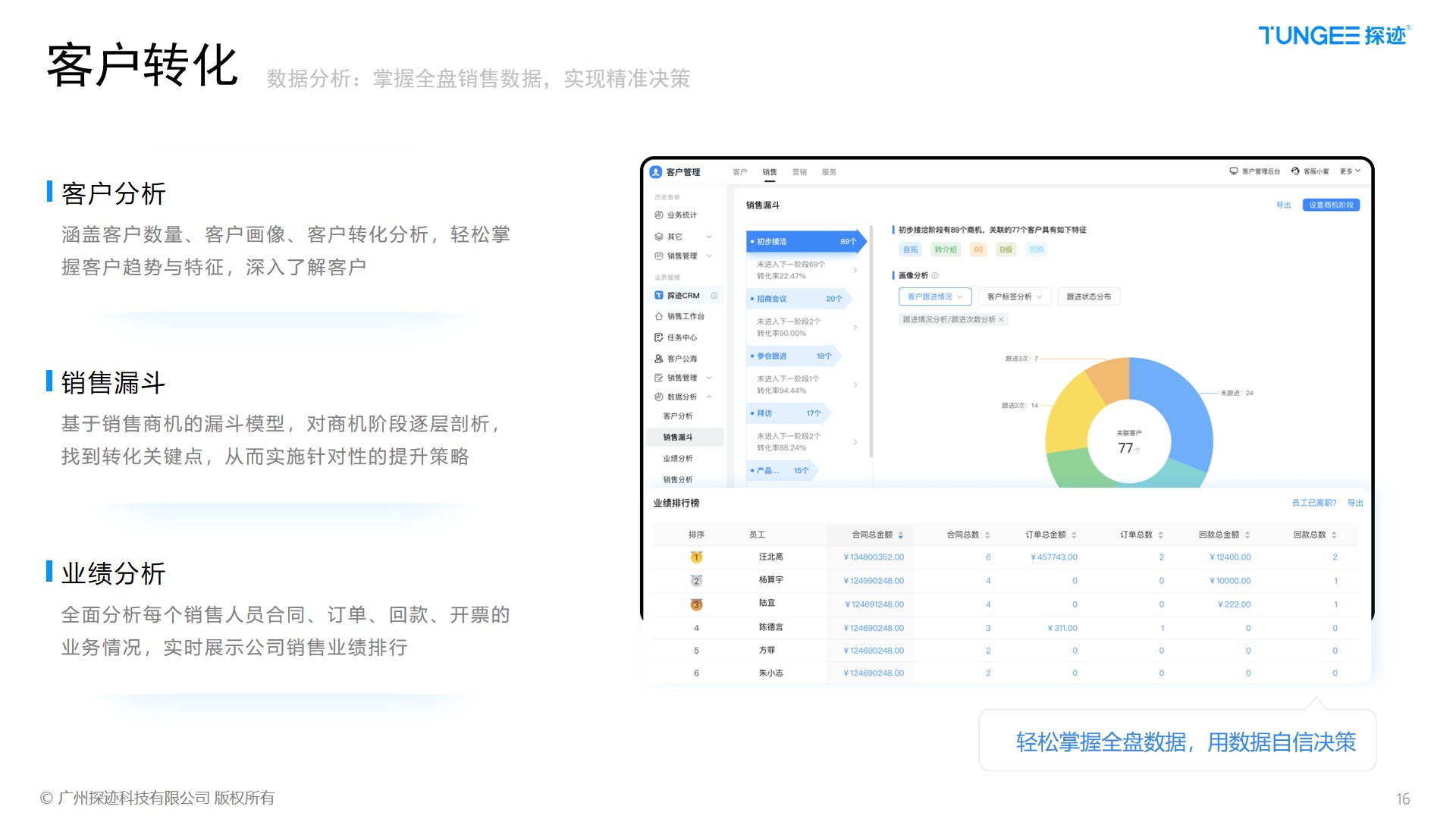The image size is (1456, 819).
Task: Click the info icon next to 画像分析
Action: point(935,275)
